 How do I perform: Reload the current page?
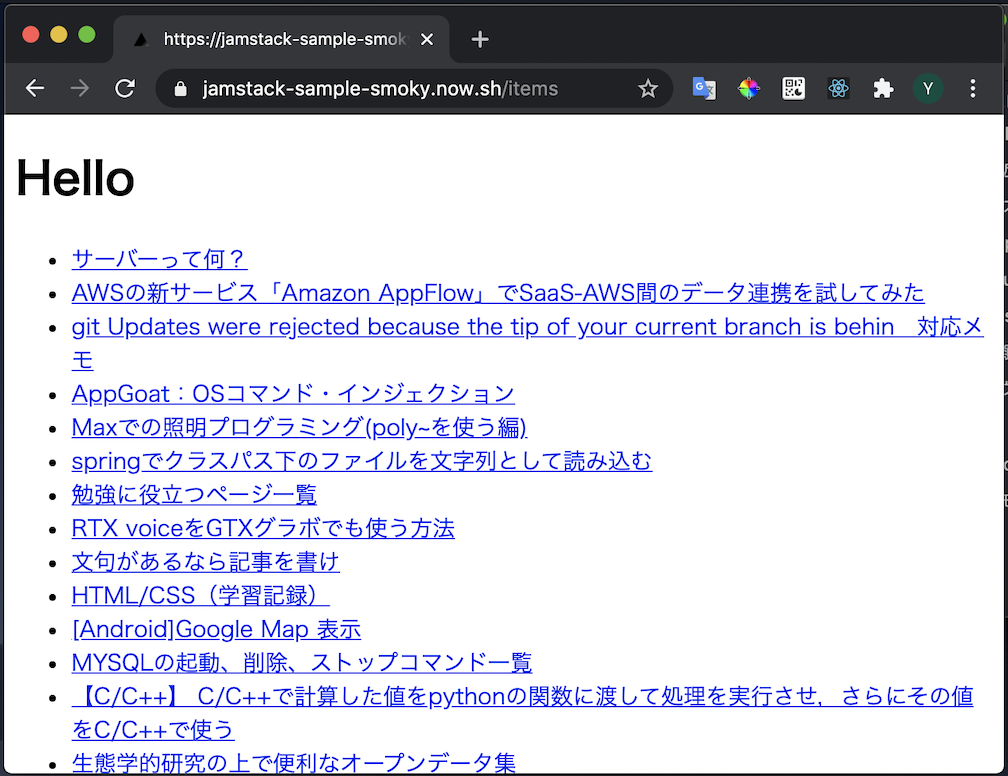[x=125, y=88]
